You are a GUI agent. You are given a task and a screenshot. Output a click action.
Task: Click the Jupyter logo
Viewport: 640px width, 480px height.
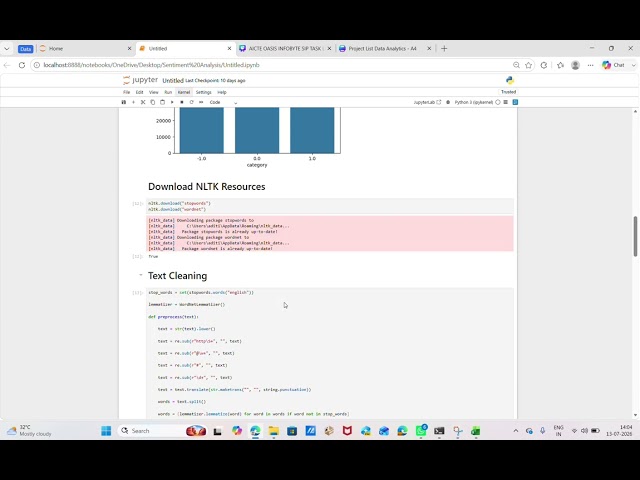[x=140, y=80]
